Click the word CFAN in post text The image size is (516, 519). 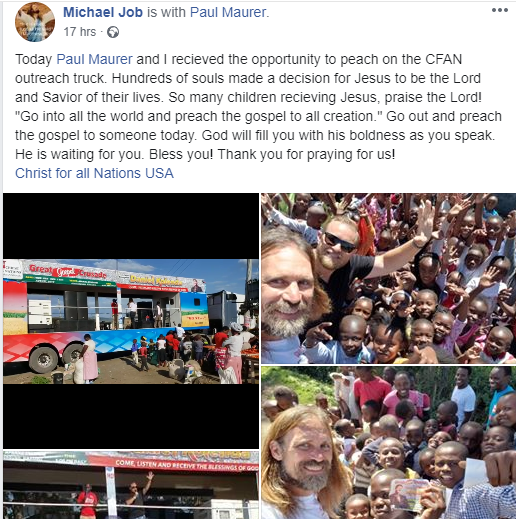pos(443,59)
